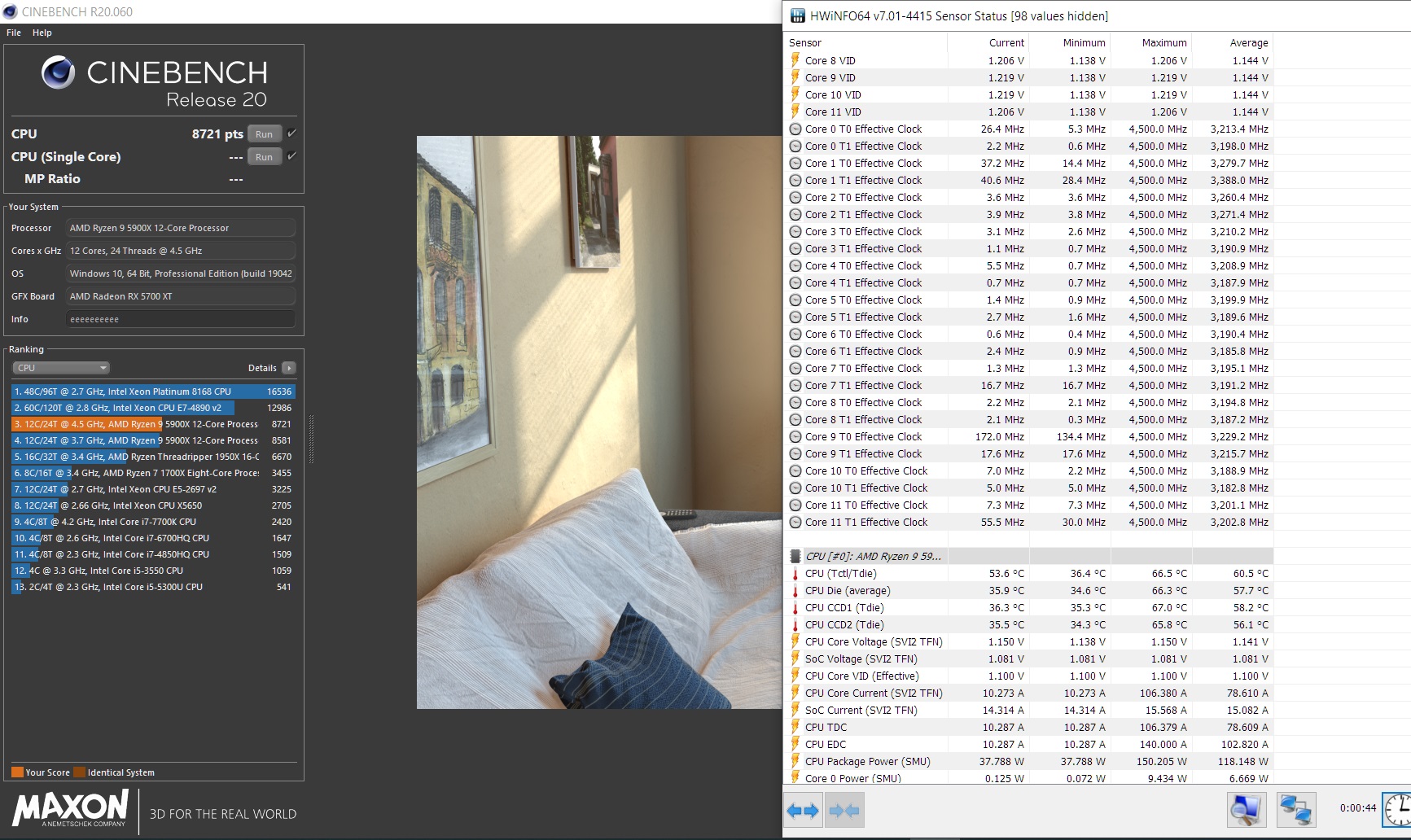Select ranking row Ryzen Threadripper 1950X
1411x840 pixels.
click(x=153, y=457)
